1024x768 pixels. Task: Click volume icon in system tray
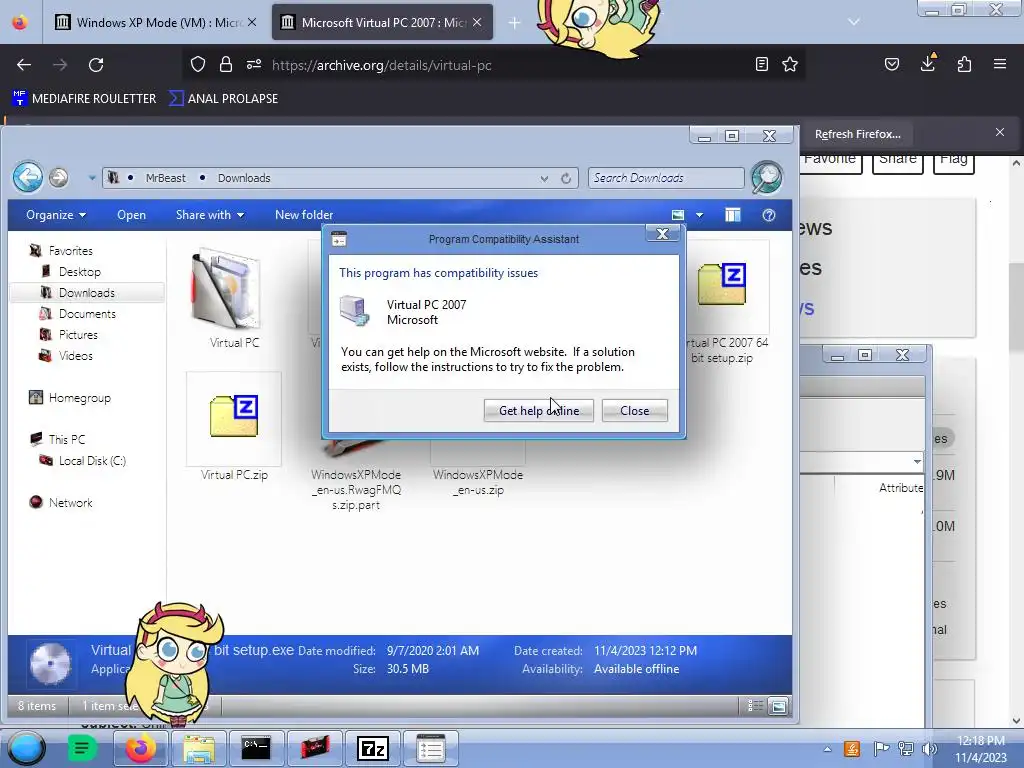coord(930,749)
